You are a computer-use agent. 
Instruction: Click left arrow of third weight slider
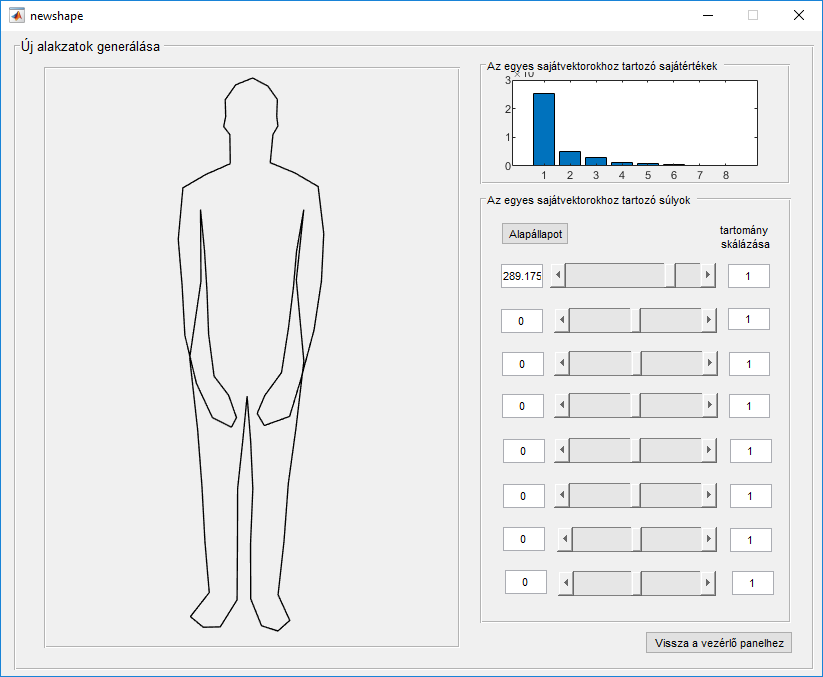[x=562, y=363]
